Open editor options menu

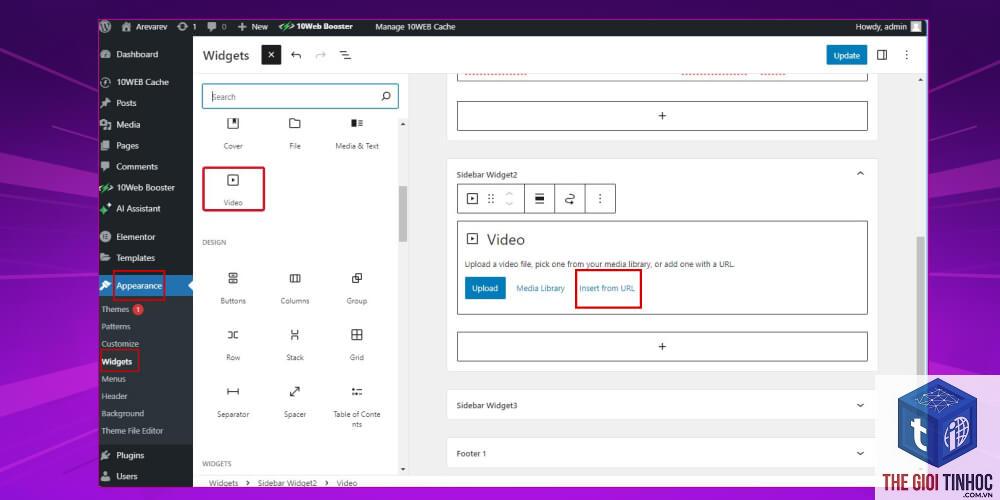906,55
